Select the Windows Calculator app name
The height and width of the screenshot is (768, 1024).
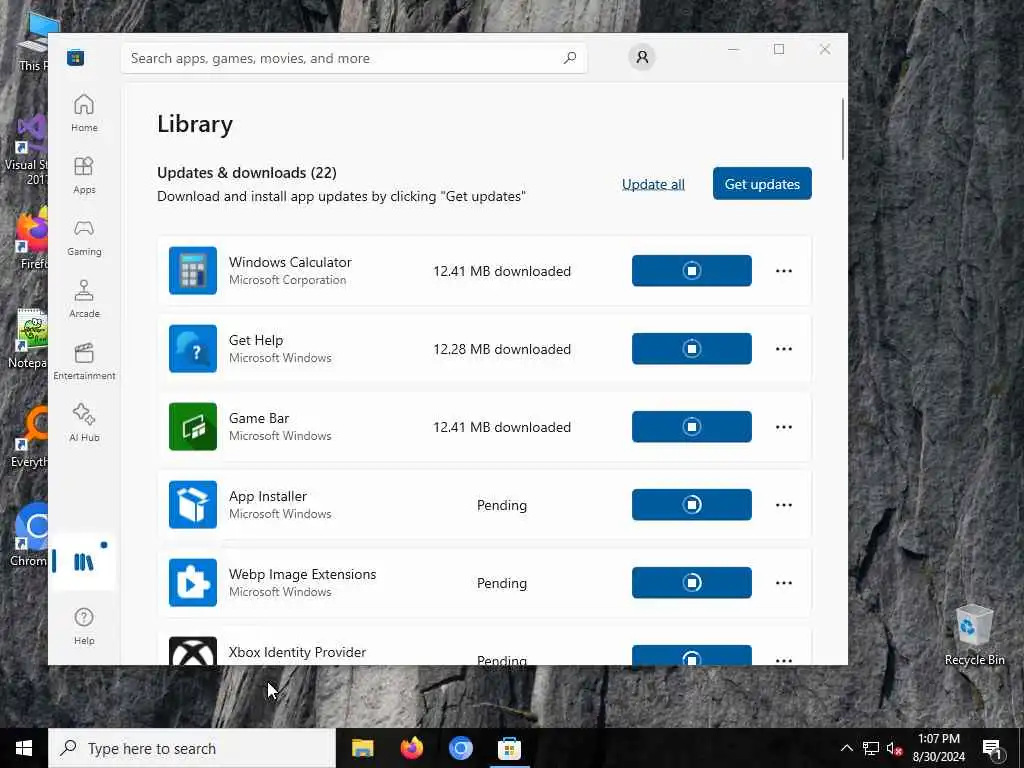click(x=290, y=262)
